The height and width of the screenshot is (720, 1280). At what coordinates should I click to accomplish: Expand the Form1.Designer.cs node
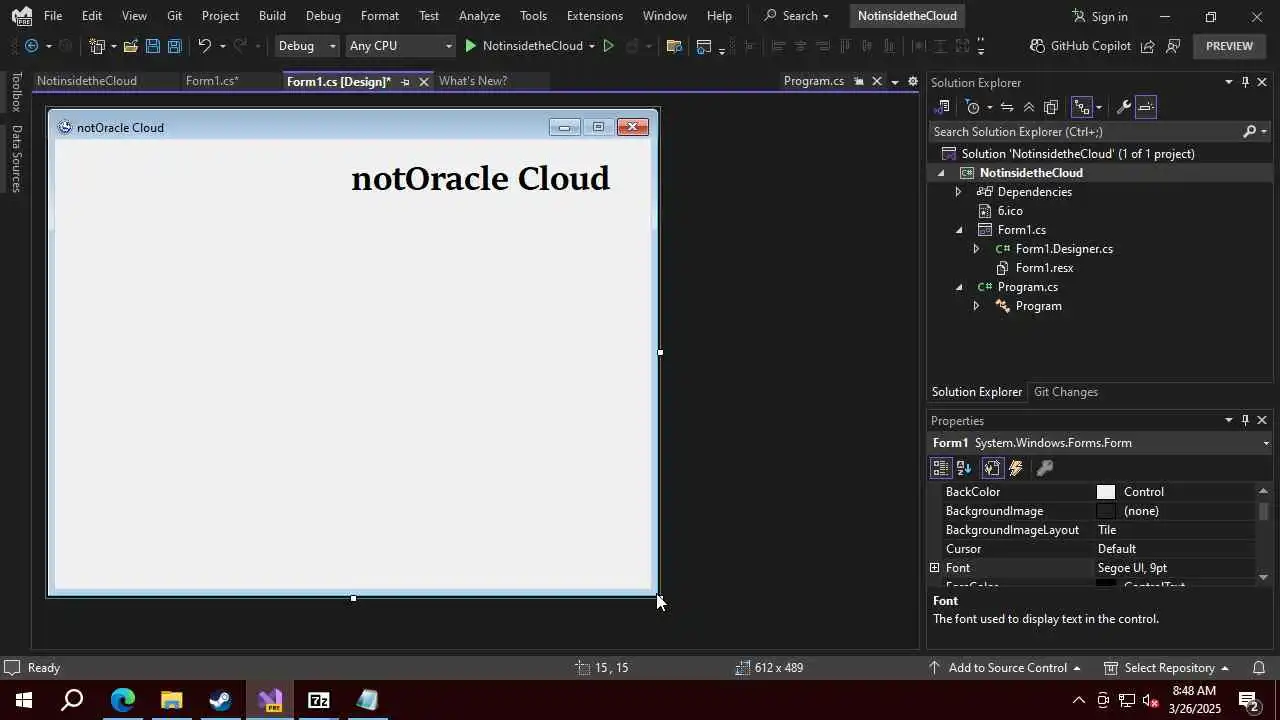[x=976, y=249]
